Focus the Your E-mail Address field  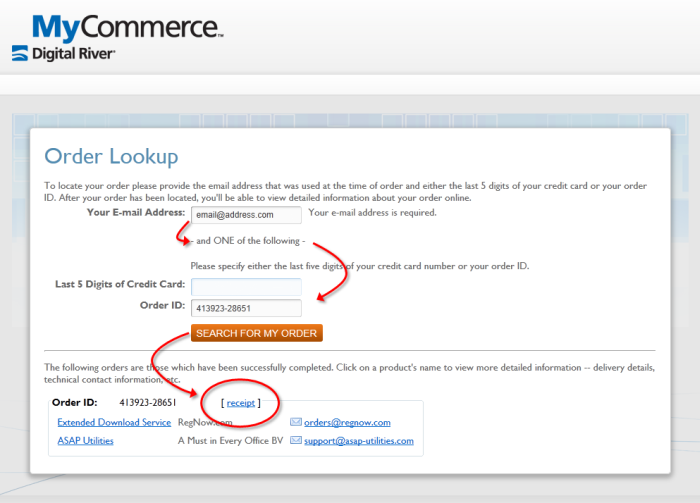246,215
